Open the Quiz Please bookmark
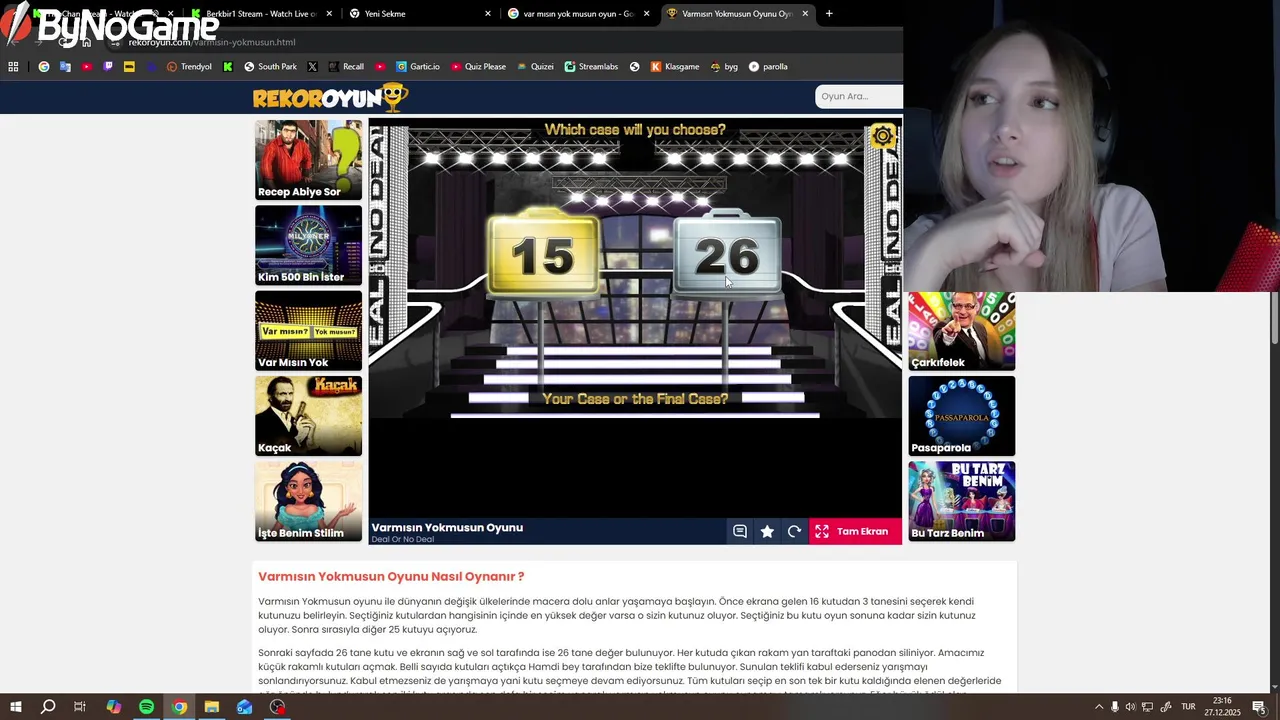The width and height of the screenshot is (1280, 720). pos(478,67)
